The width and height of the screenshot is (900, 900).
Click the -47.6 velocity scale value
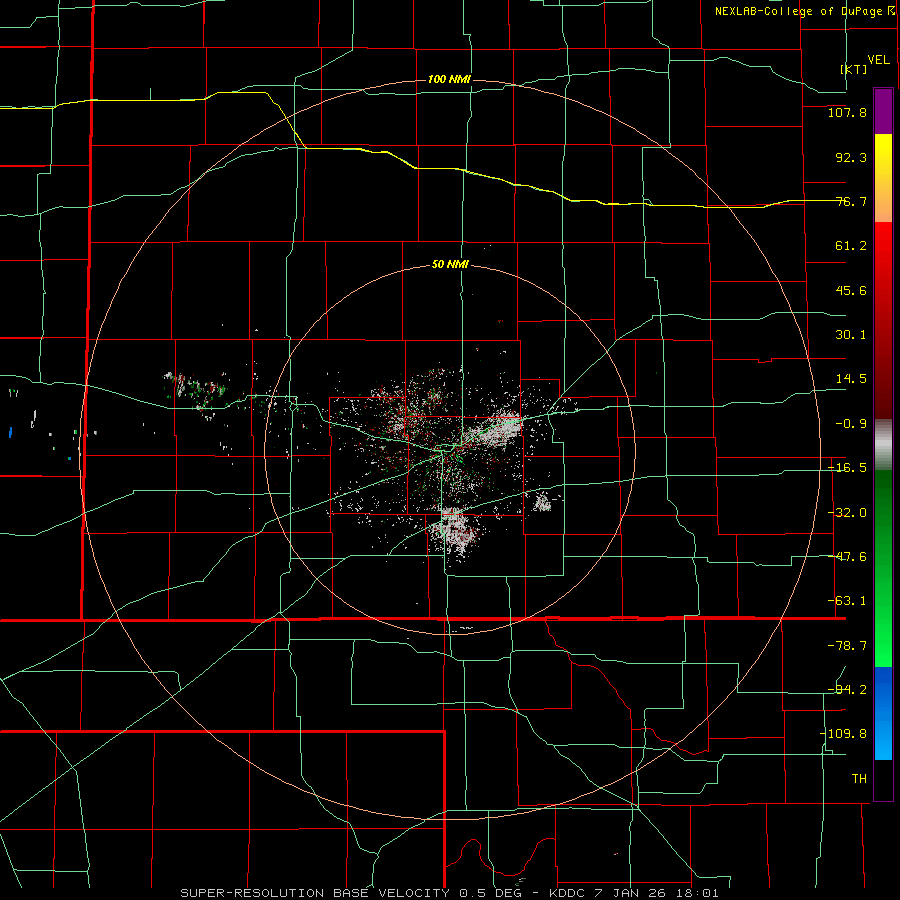[x=847, y=557]
